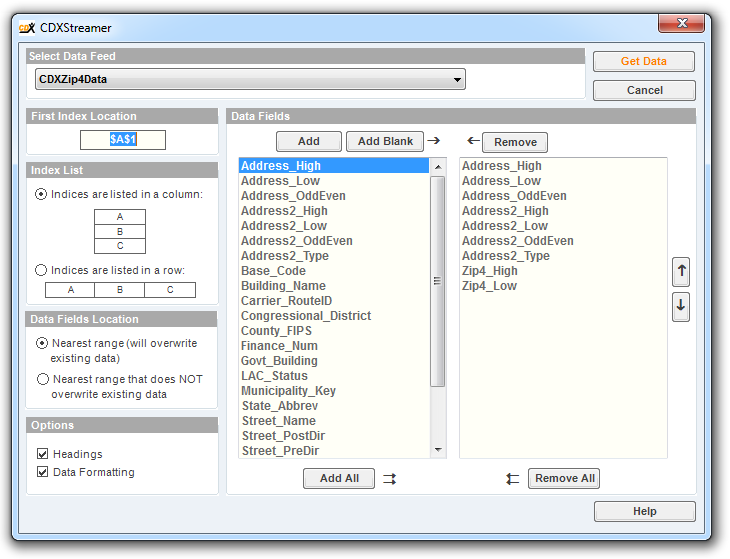The image size is (730, 559).
Task: Click the Get Data button
Action: tap(644, 61)
